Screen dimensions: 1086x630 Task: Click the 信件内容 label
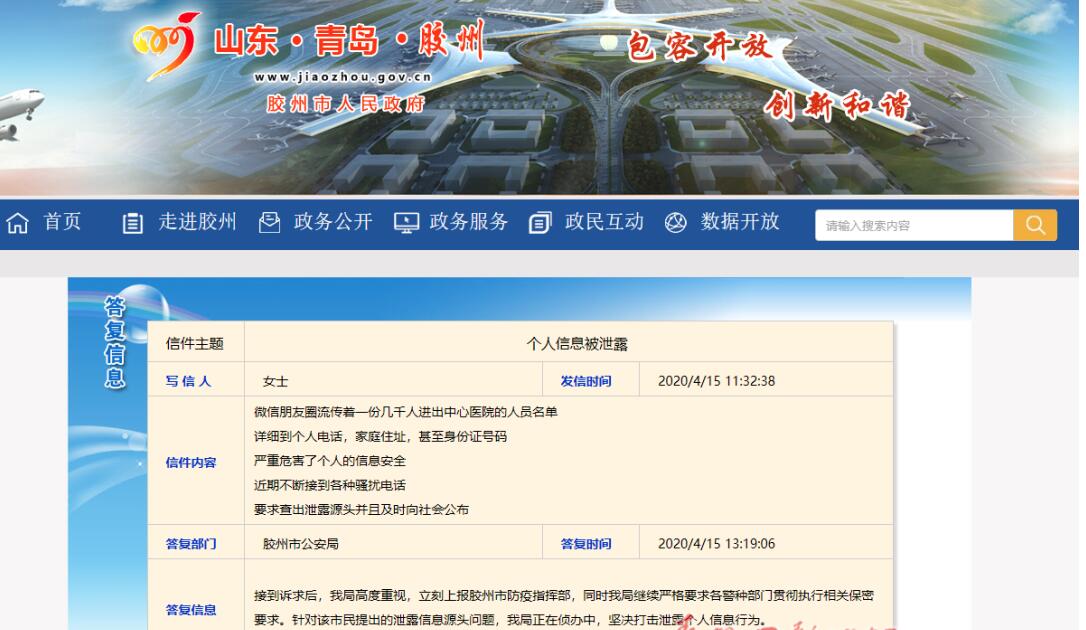191,462
